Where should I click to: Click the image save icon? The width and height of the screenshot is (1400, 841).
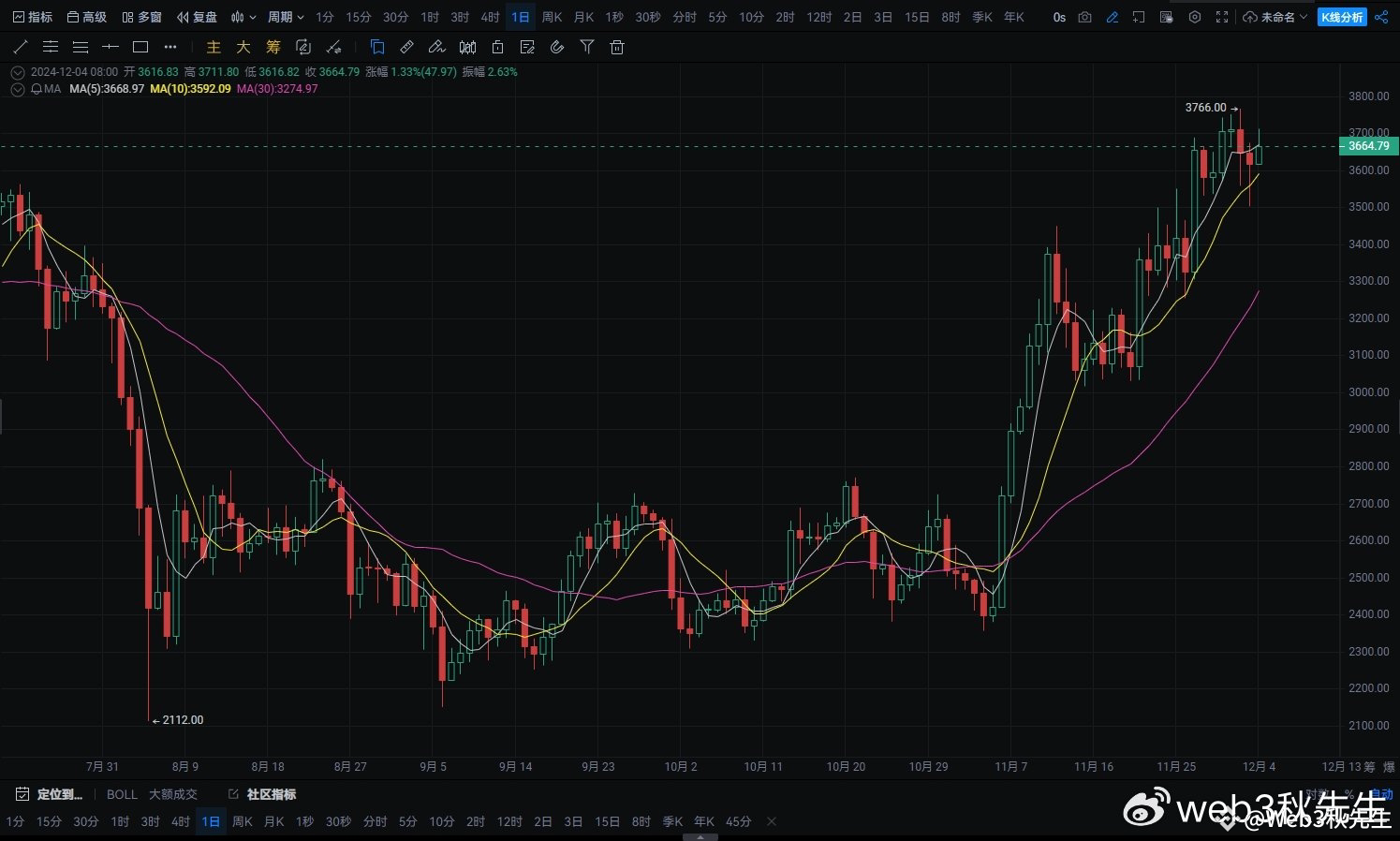point(1166,17)
